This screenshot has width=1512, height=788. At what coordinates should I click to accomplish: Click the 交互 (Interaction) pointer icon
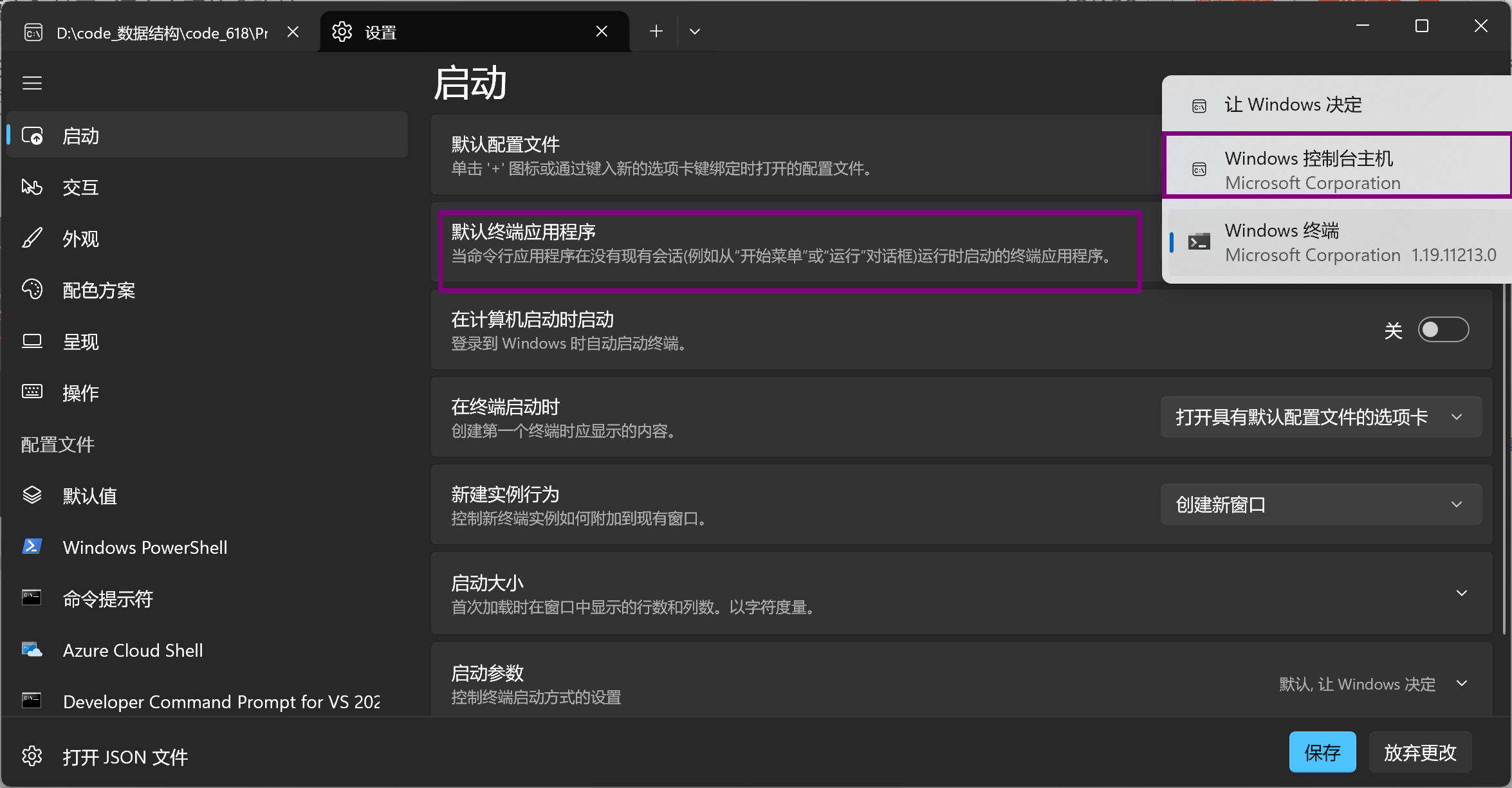32,187
